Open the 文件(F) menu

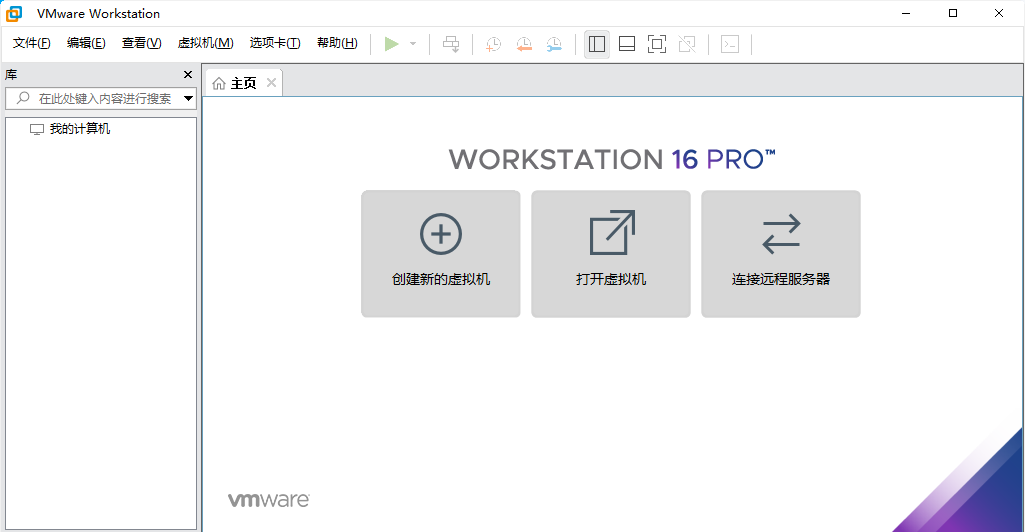tap(31, 43)
